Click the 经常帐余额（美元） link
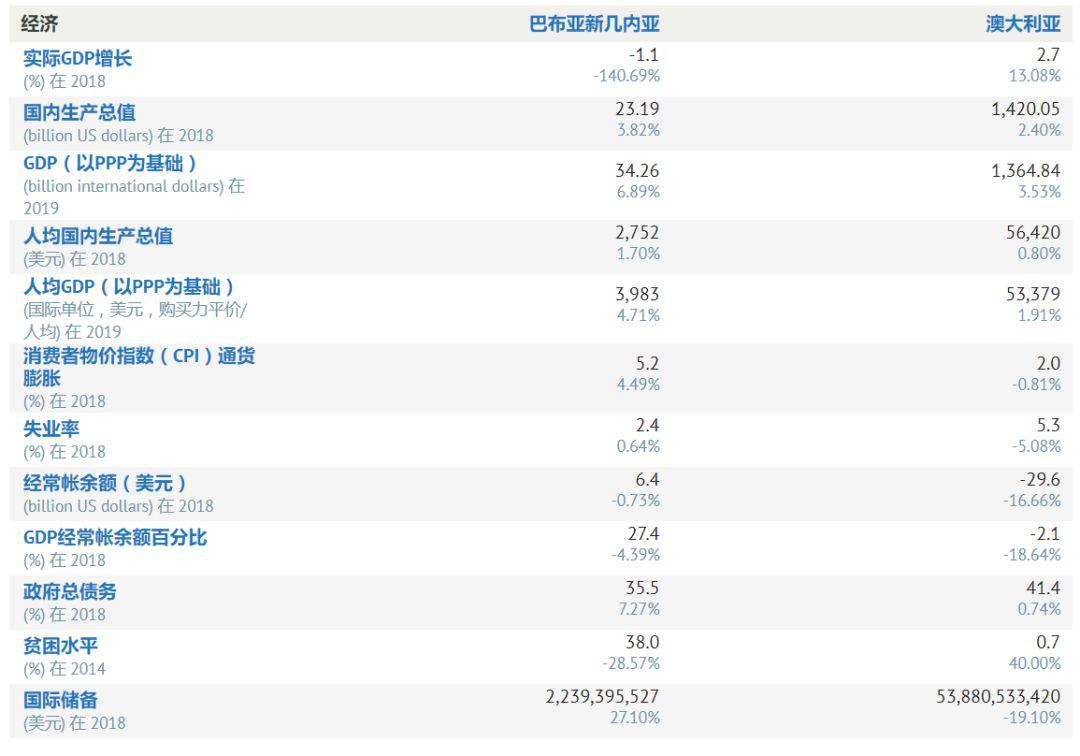The width and height of the screenshot is (1080, 756). coord(105,483)
